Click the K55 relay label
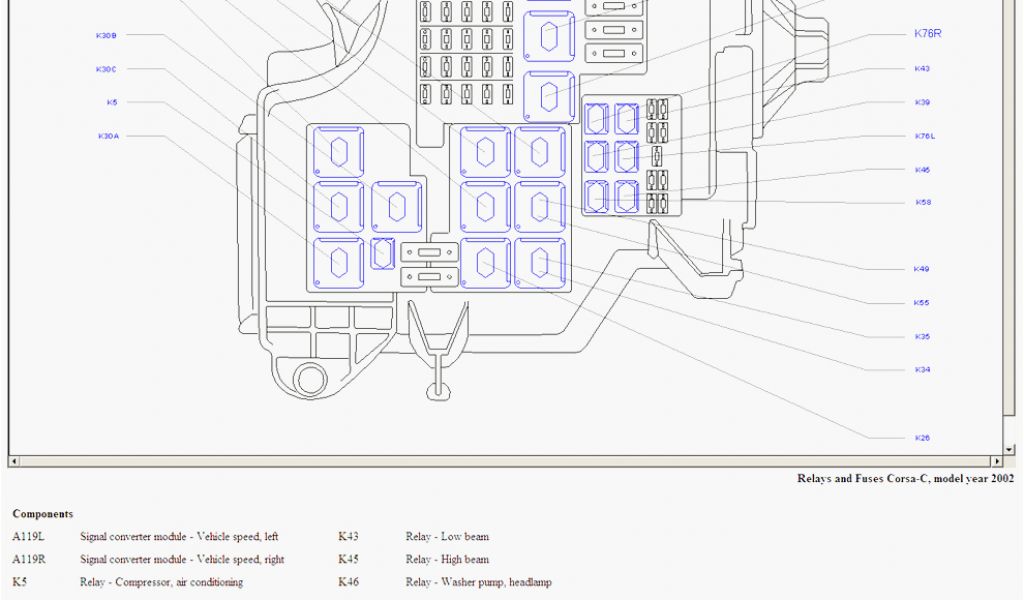 (x=921, y=303)
